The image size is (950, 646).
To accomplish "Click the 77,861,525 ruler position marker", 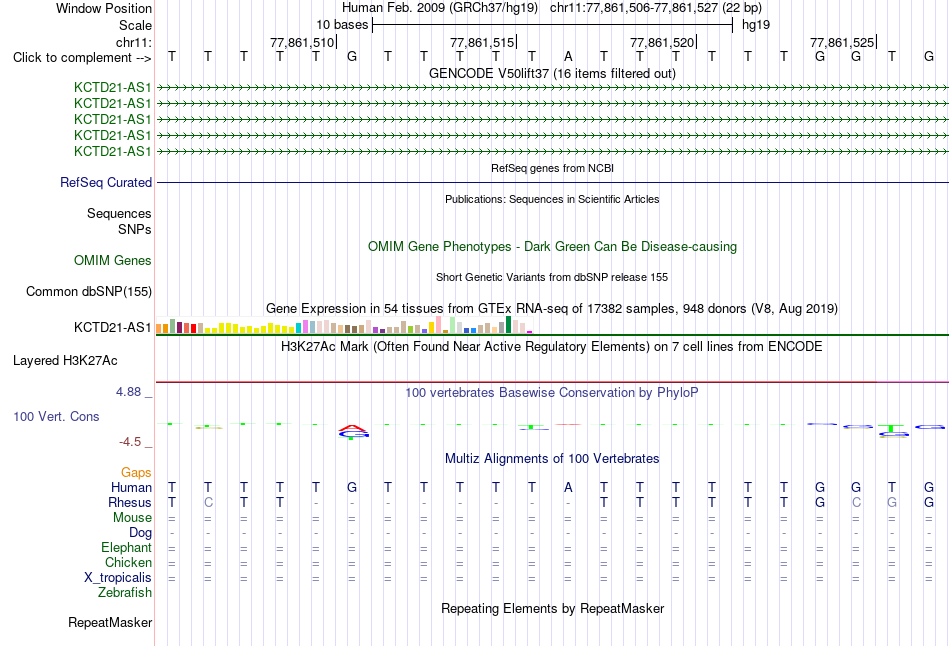I will (843, 42).
